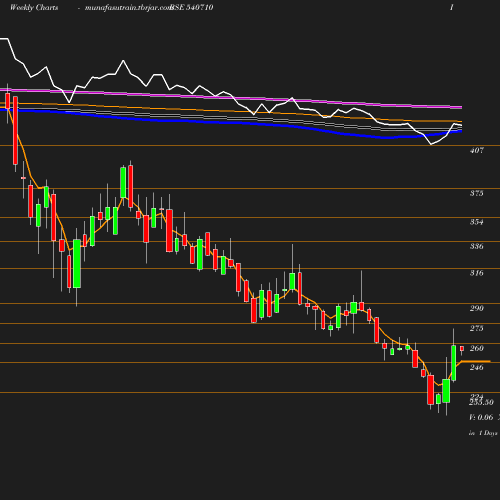This screenshot has width=500, height=500.
Task: Click the 336 price level label
Action: (477, 246)
